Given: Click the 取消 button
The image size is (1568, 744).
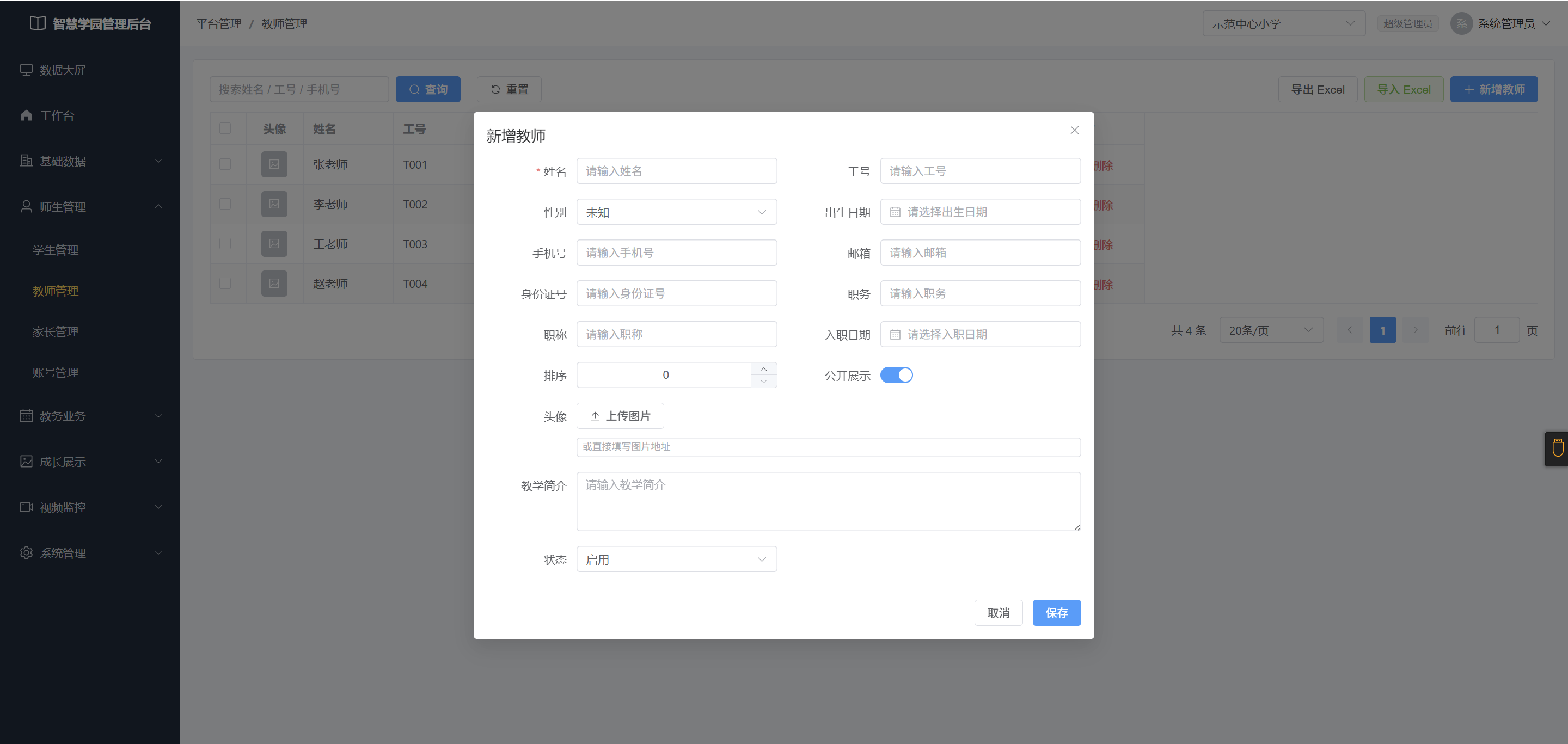Looking at the screenshot, I should click(x=999, y=613).
